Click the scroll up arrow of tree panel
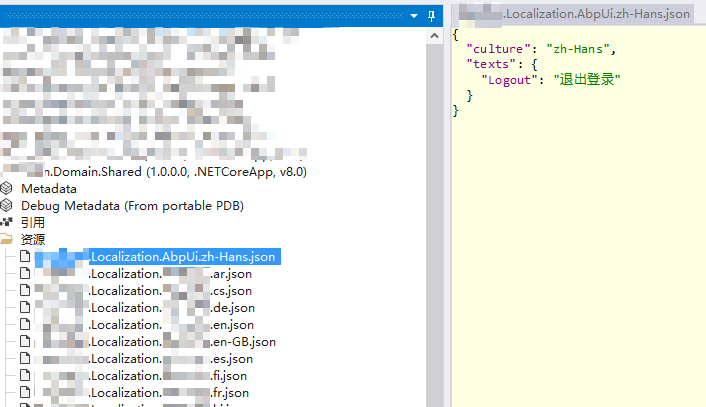706x407 pixels. point(433,35)
